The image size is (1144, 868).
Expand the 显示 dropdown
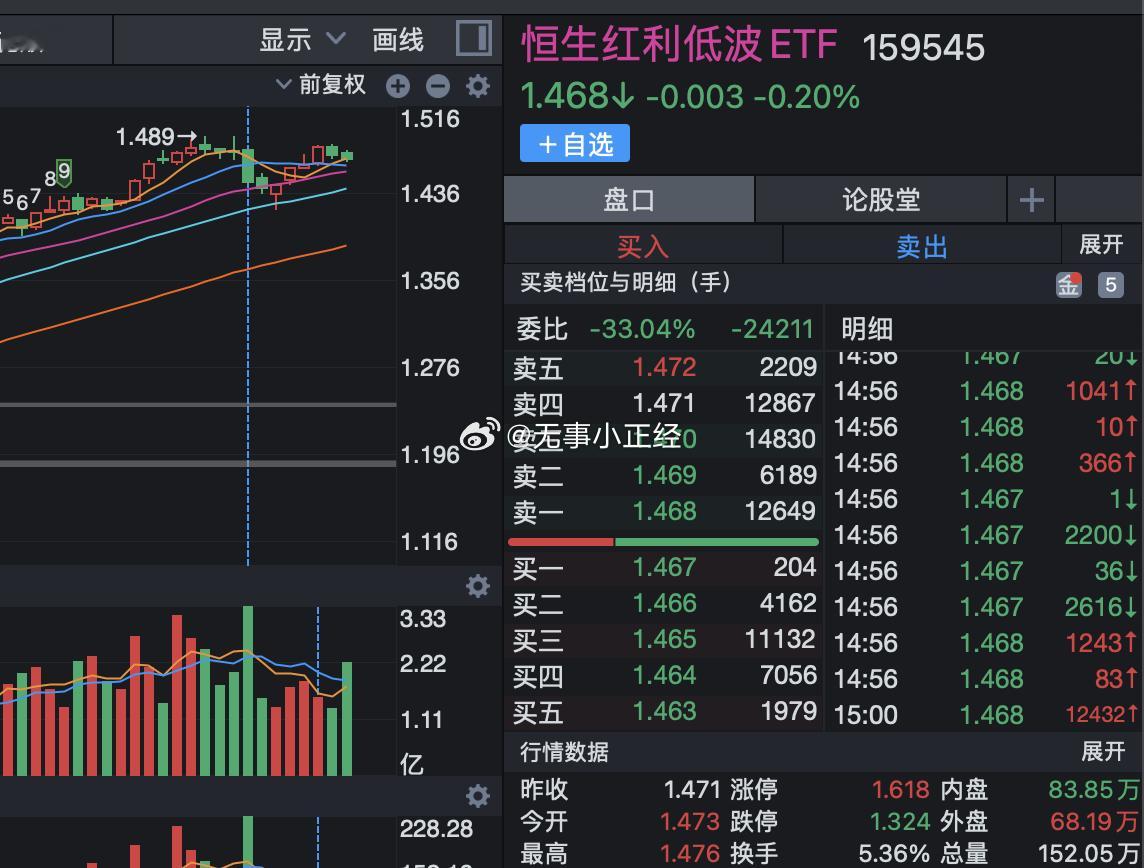click(303, 39)
